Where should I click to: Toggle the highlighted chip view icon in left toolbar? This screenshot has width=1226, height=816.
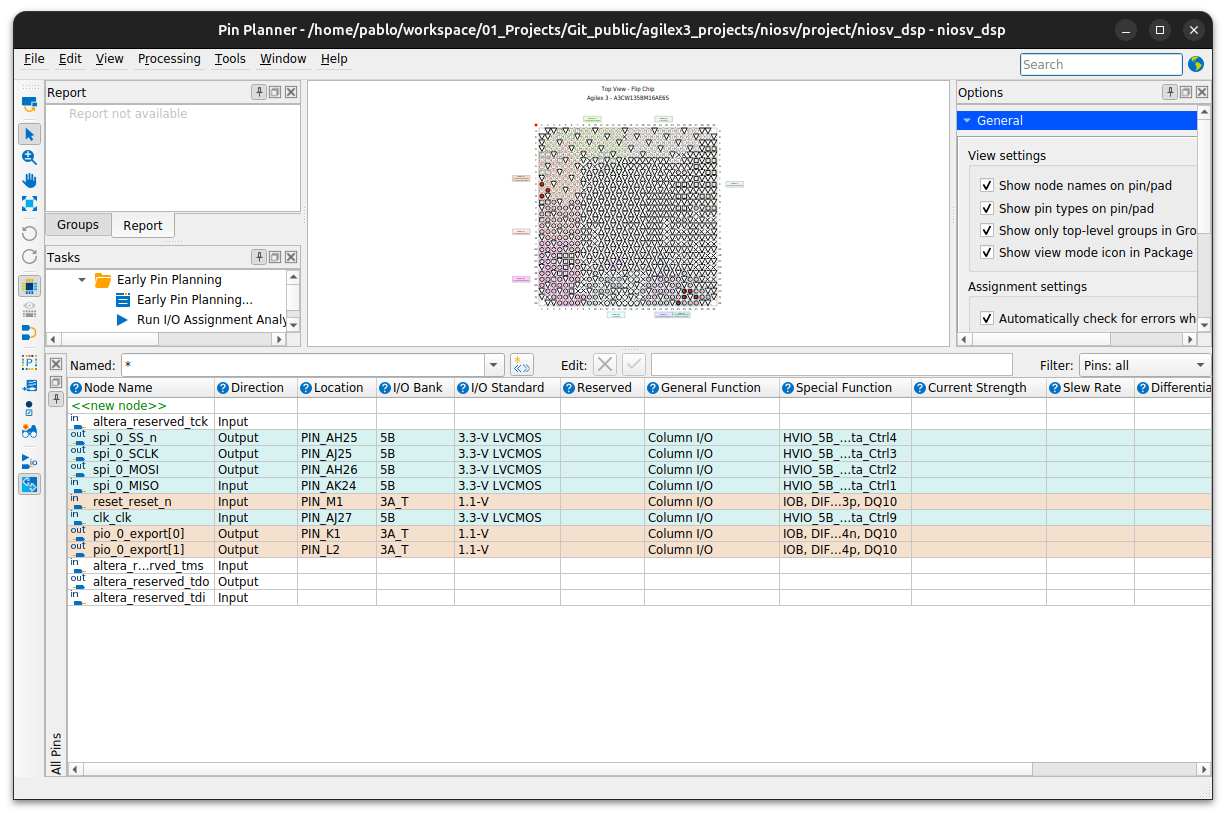tap(29, 286)
